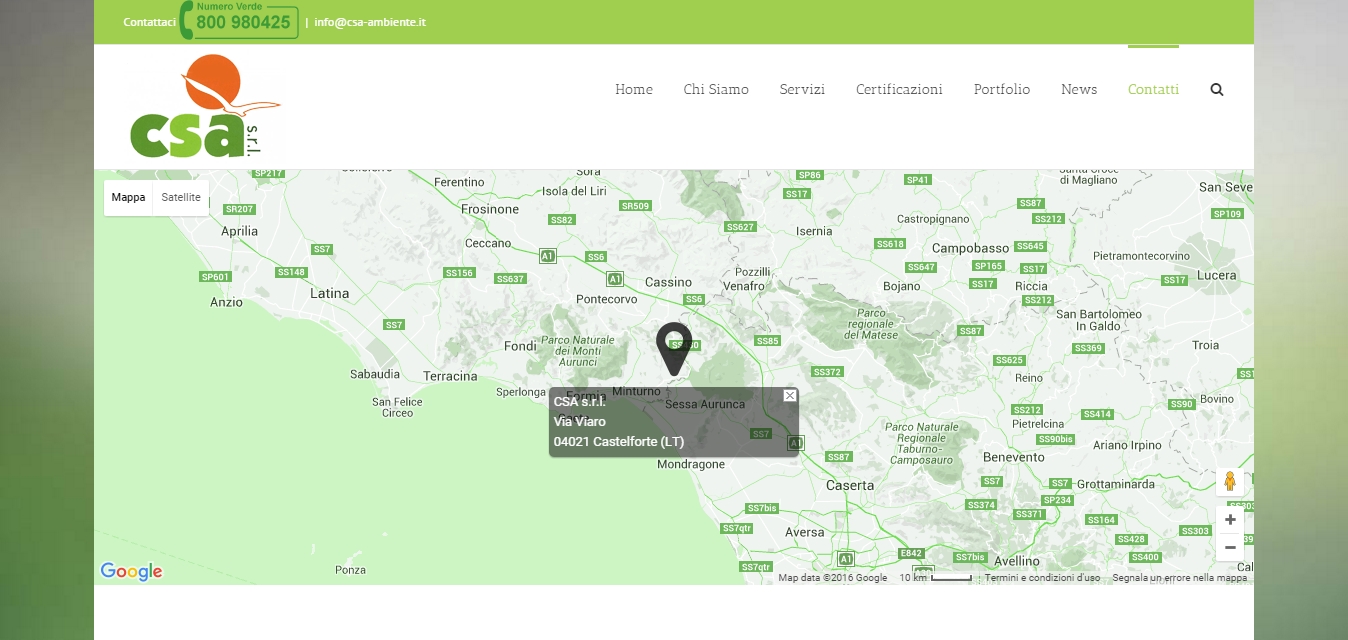The height and width of the screenshot is (640, 1348).
Task: Click the CSA s.r.l. logo
Action: pyautogui.click(x=205, y=106)
